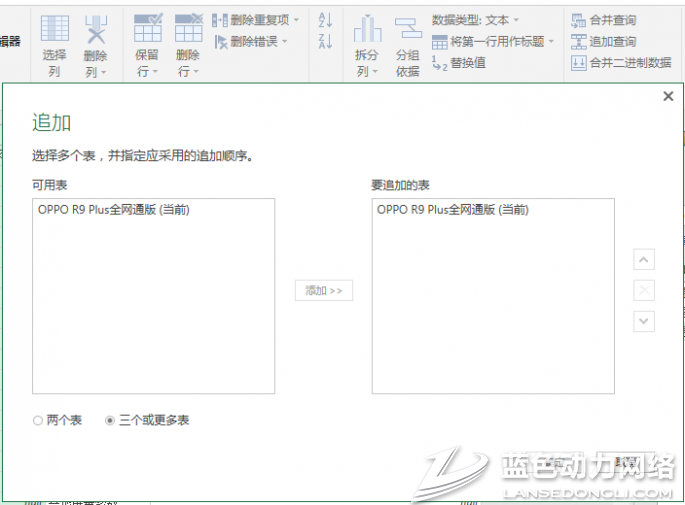Expand the 删除重复项 dropdown
The height and width of the screenshot is (505, 685).
click(x=296, y=20)
